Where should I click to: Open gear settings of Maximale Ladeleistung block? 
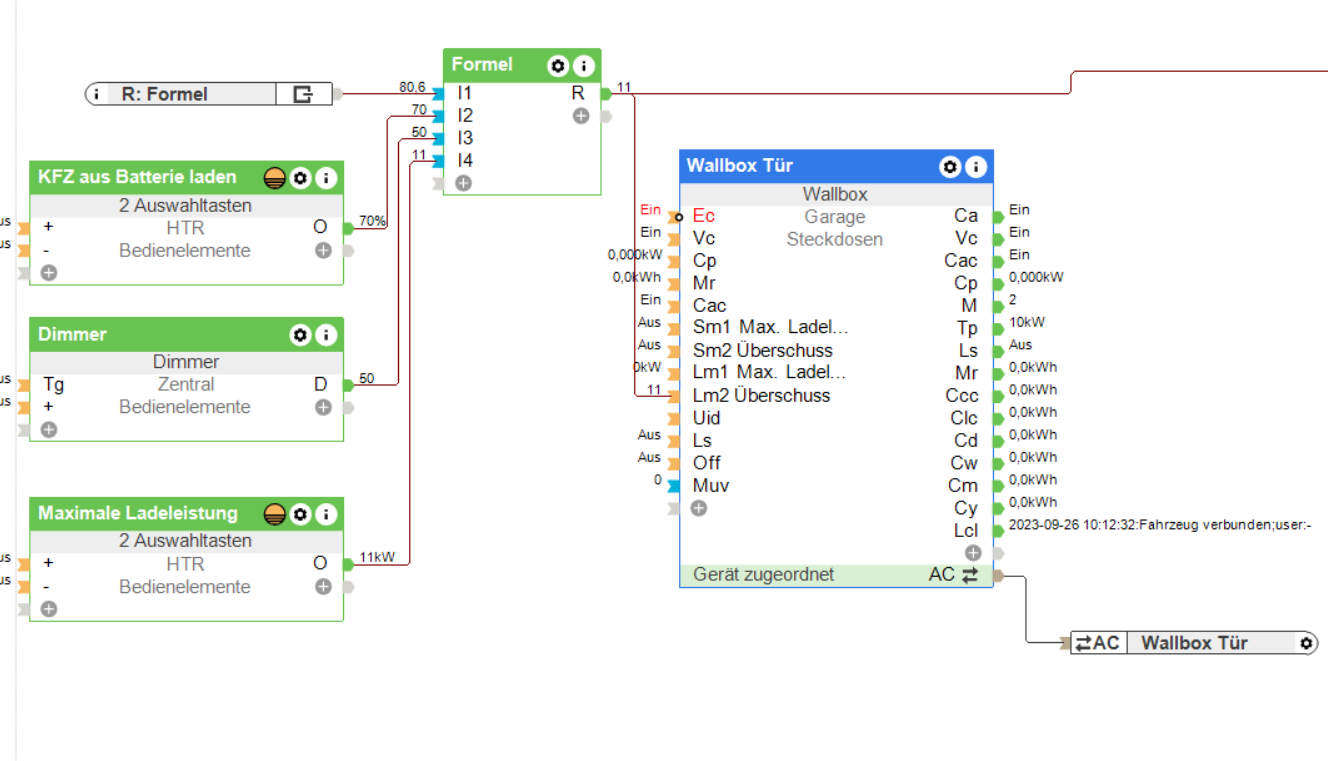pos(301,514)
